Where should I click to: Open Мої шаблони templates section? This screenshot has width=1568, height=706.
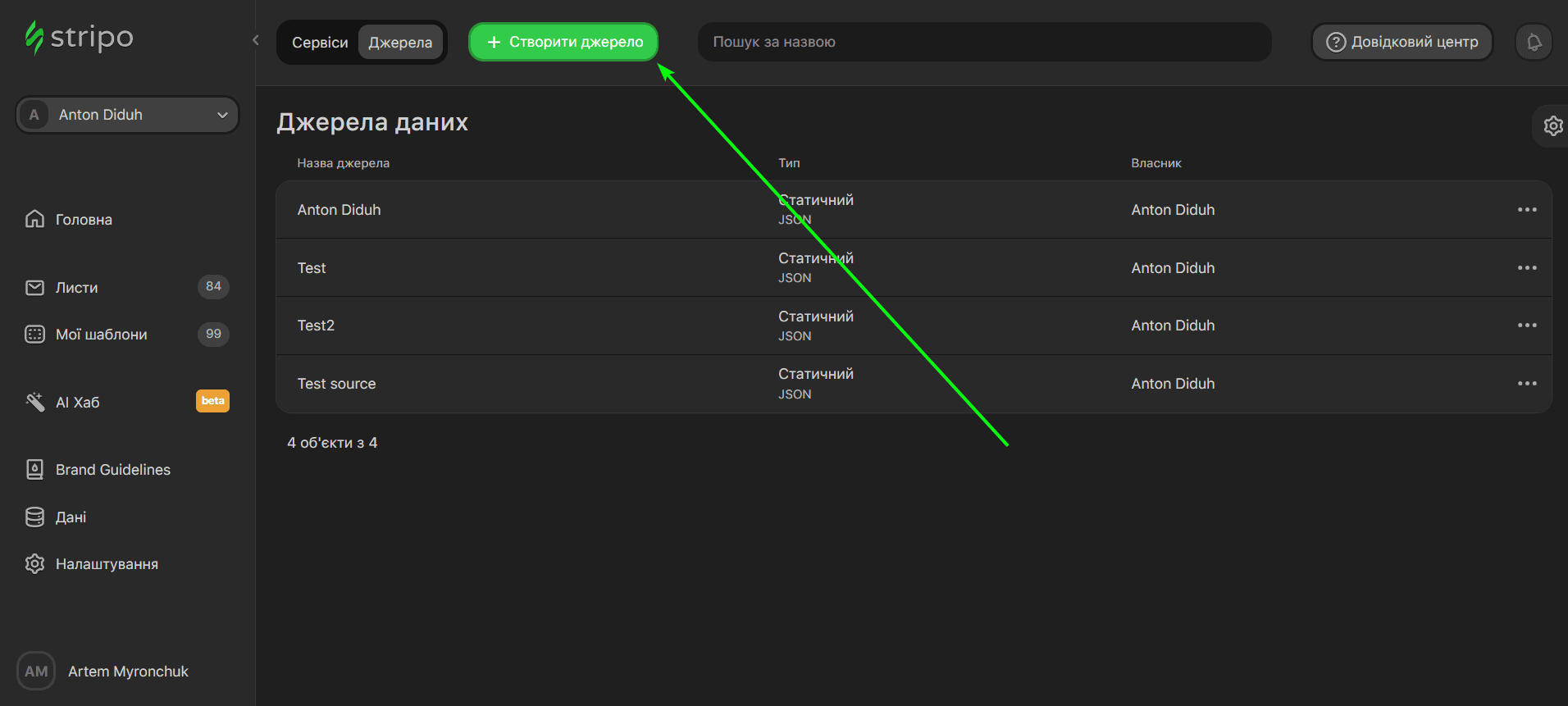coord(101,335)
